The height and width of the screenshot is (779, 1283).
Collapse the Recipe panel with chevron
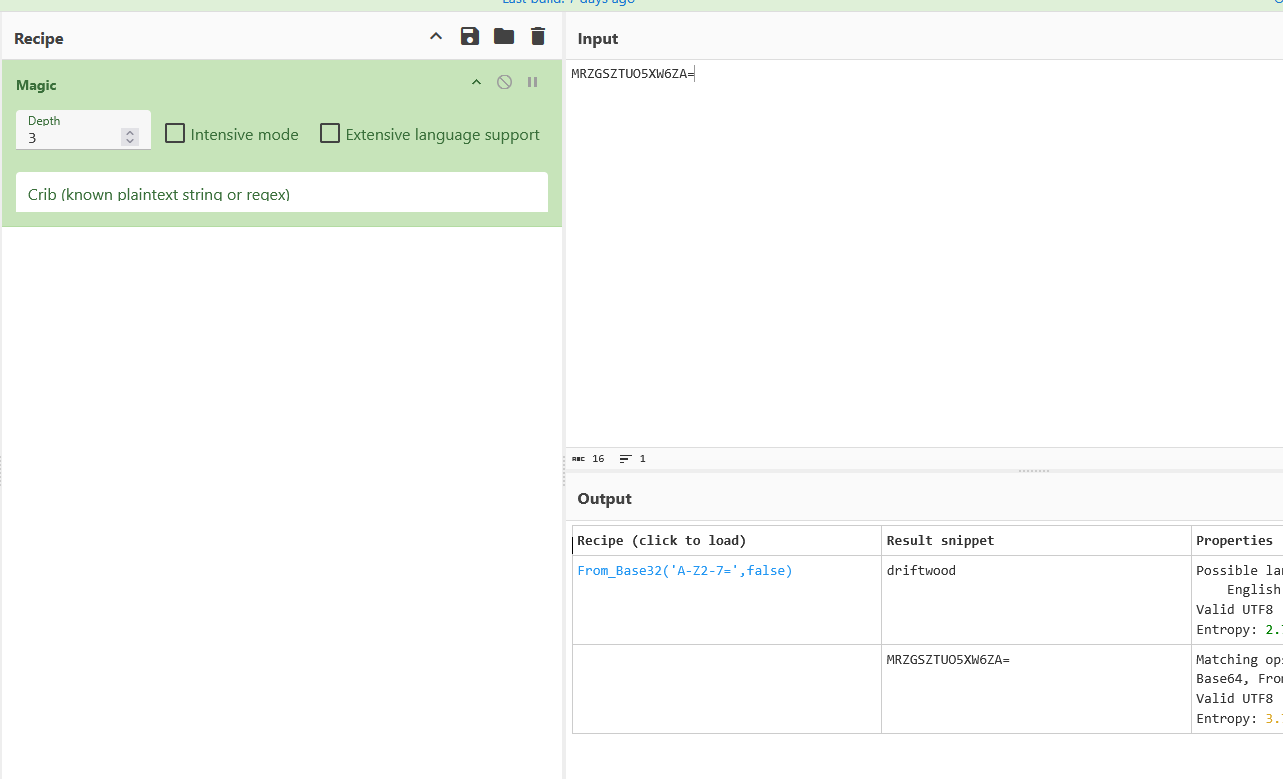coord(435,37)
